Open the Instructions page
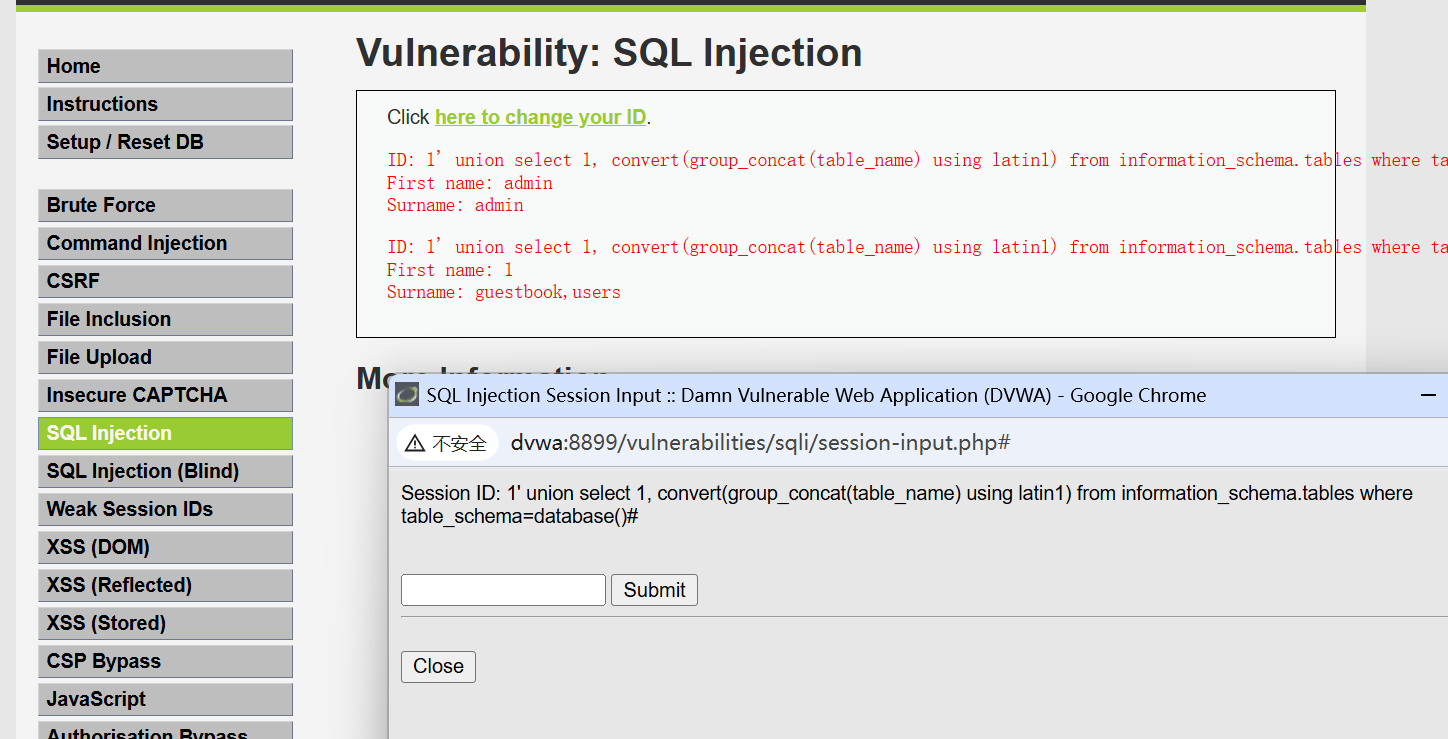 [165, 104]
